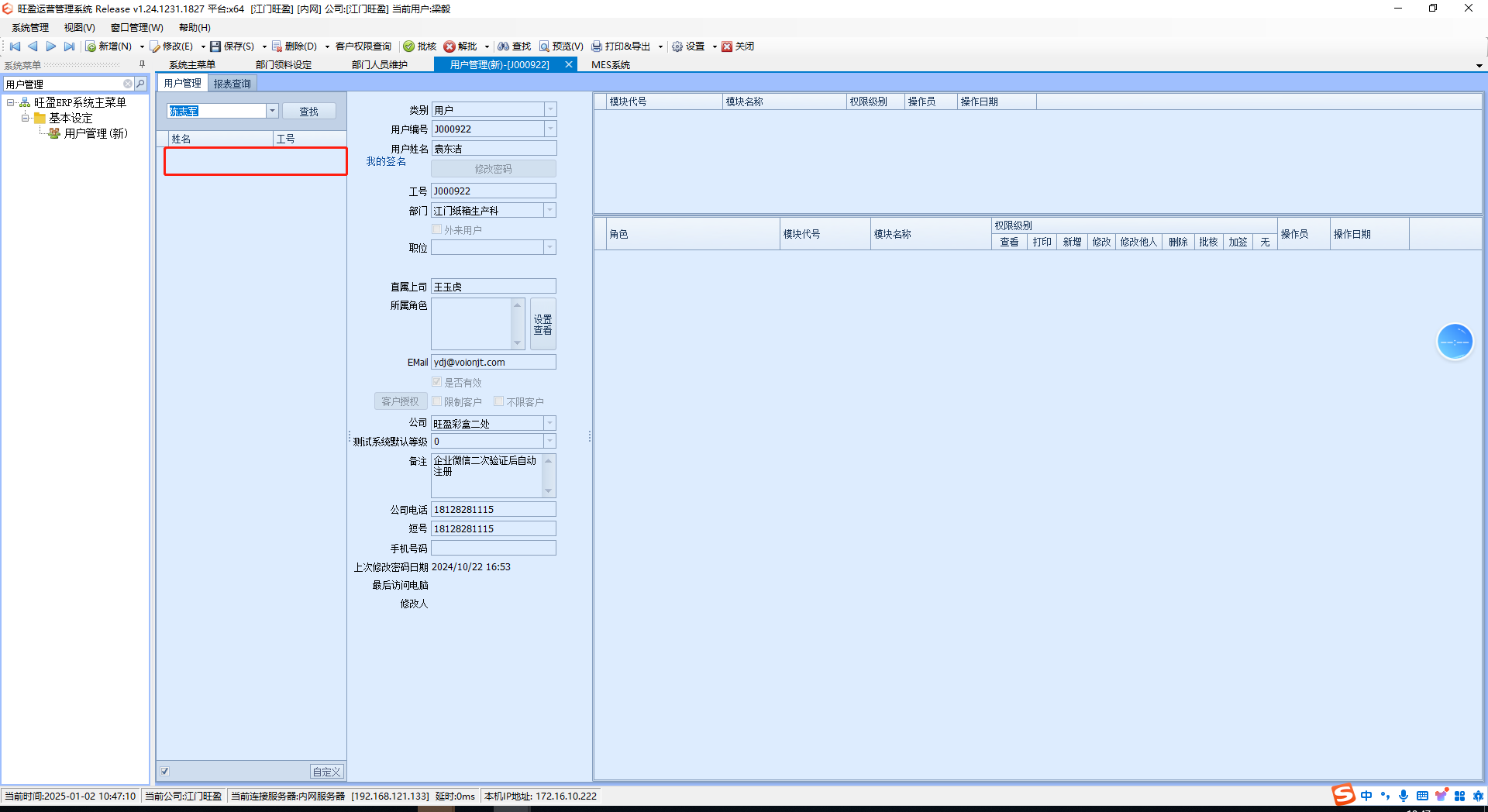1488x812 pixels.
Task: Open the 用户编号 combo box dropdown
Action: point(550,129)
